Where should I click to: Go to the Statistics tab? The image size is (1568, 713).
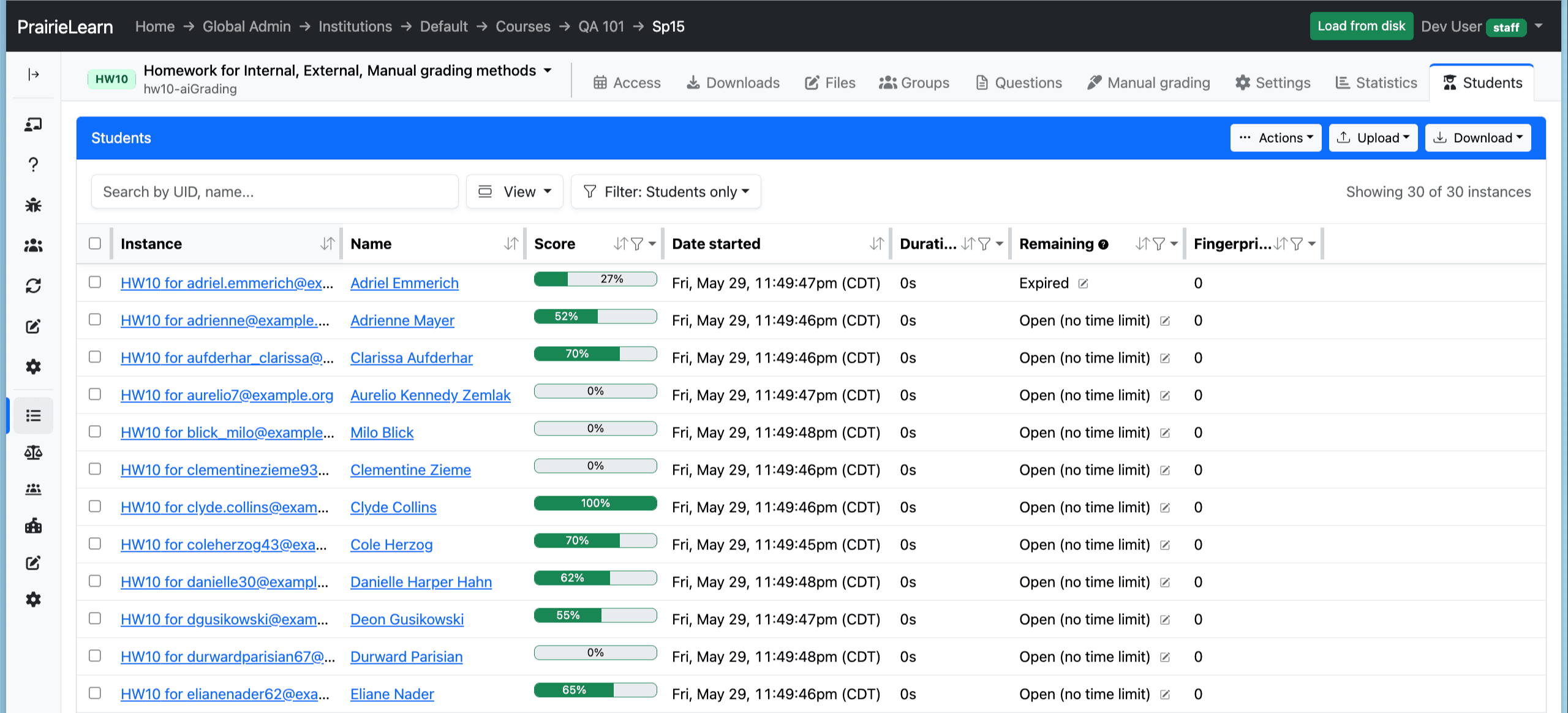[x=1376, y=83]
